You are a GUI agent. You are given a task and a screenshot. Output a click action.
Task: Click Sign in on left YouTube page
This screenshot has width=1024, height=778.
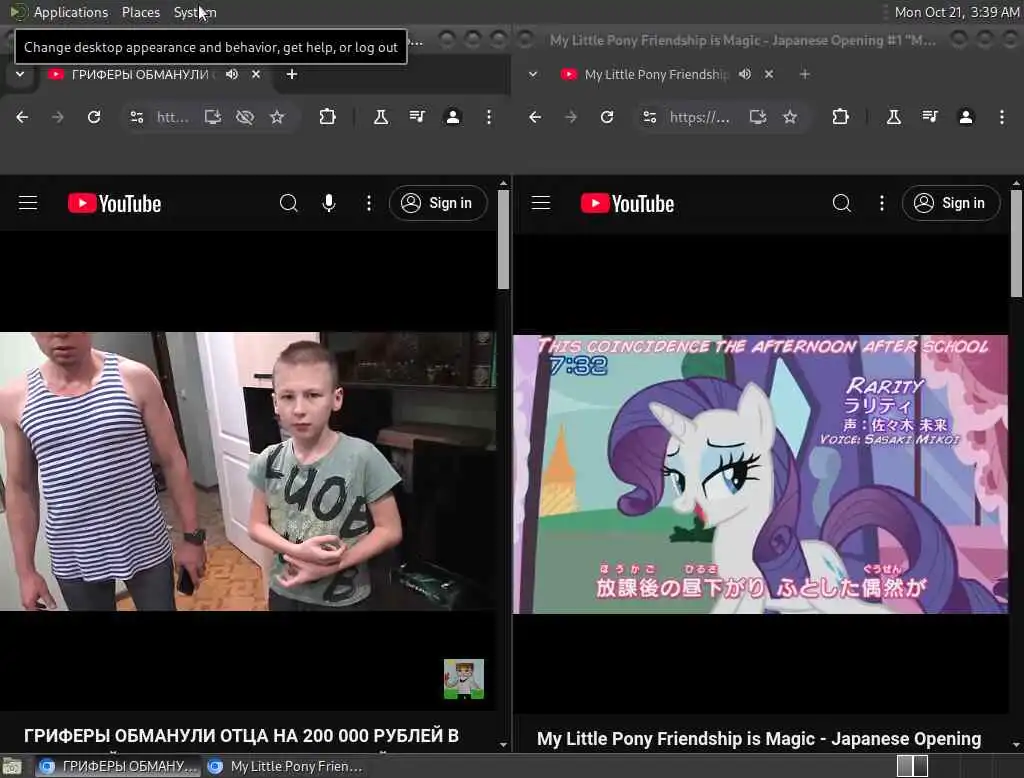[x=438, y=203]
